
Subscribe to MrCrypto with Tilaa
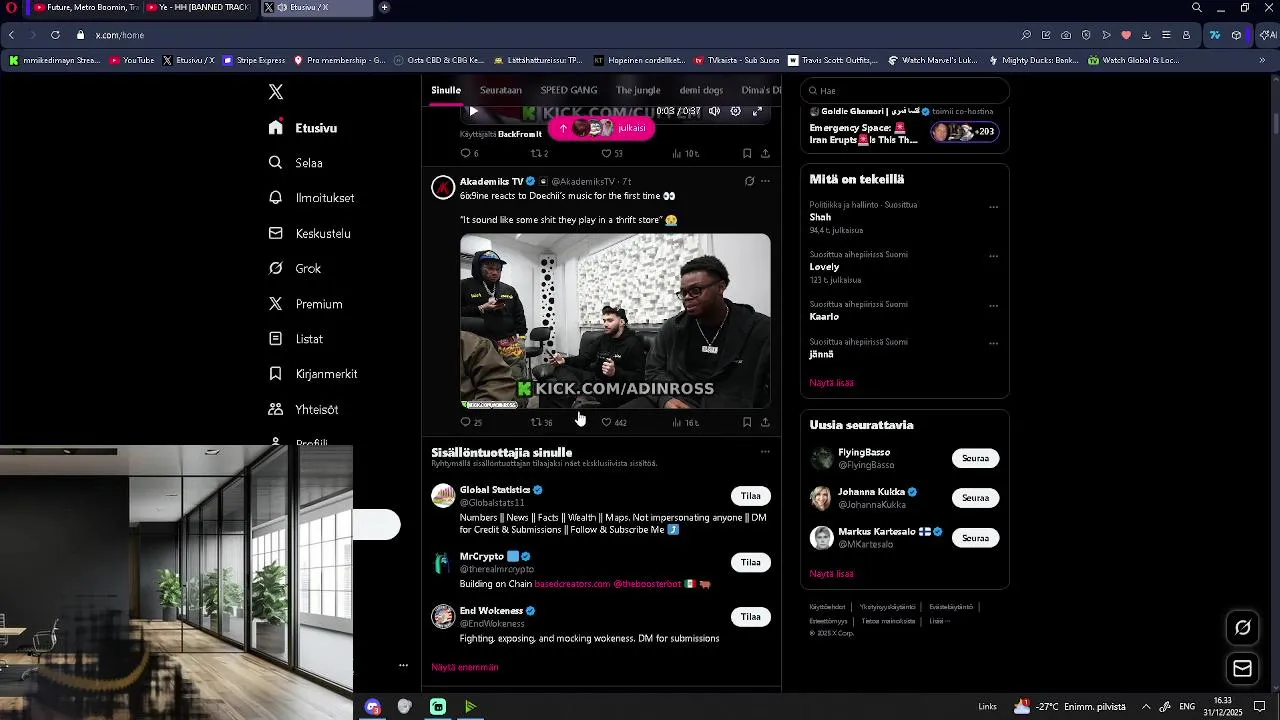(x=751, y=562)
